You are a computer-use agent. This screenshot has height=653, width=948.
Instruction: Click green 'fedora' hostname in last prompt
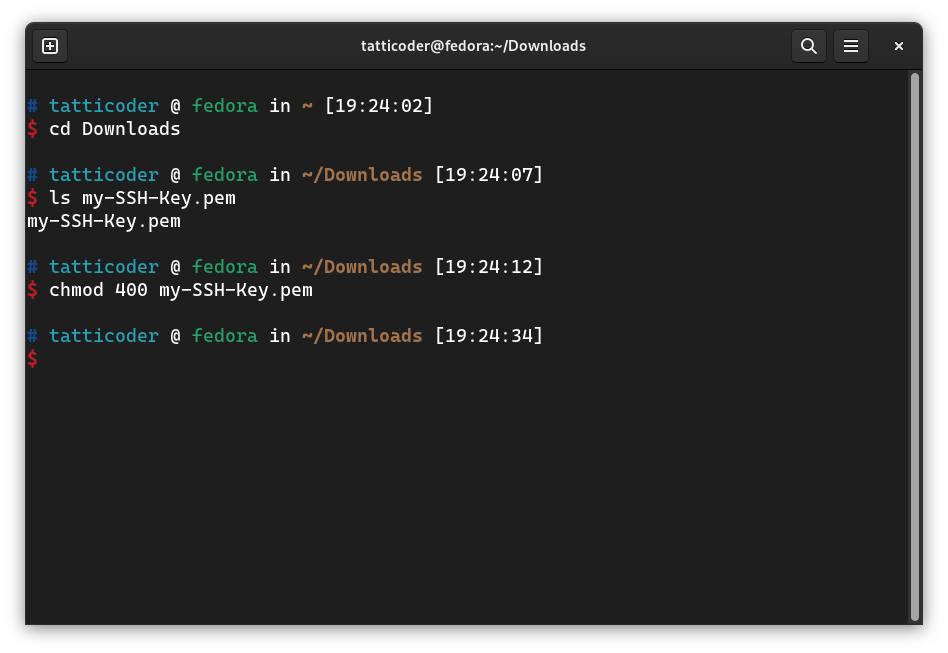(225, 336)
